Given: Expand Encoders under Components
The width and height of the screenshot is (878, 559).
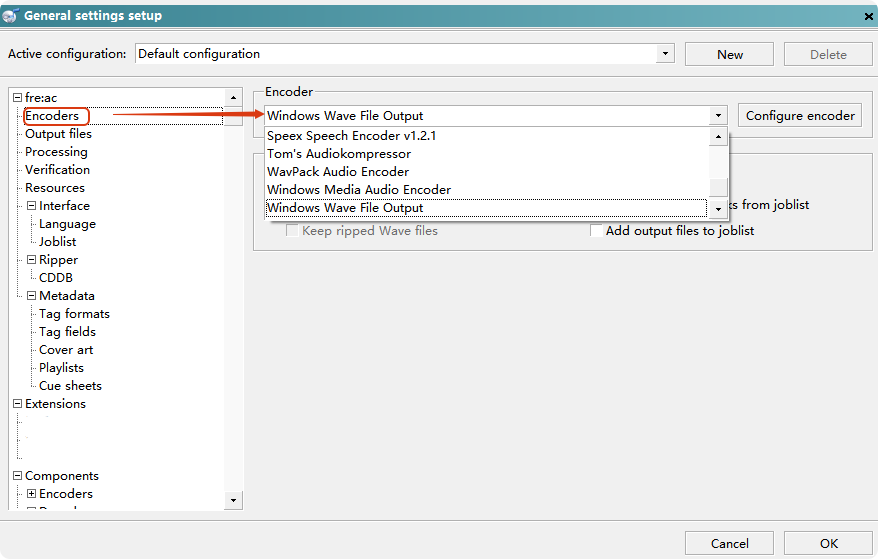Looking at the screenshot, I should click(x=31, y=494).
